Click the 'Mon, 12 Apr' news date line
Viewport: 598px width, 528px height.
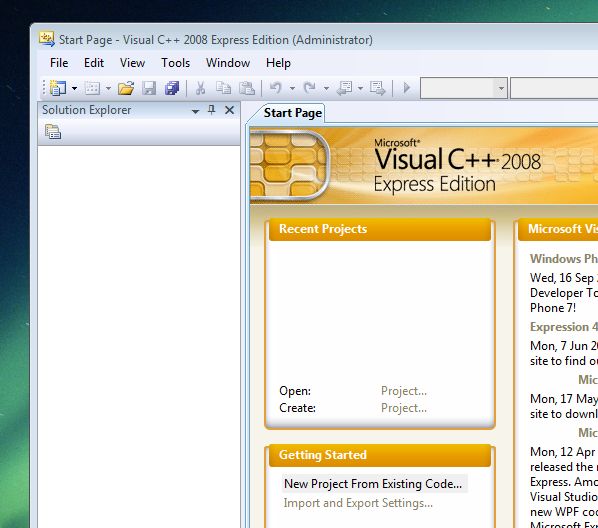[x=564, y=452]
